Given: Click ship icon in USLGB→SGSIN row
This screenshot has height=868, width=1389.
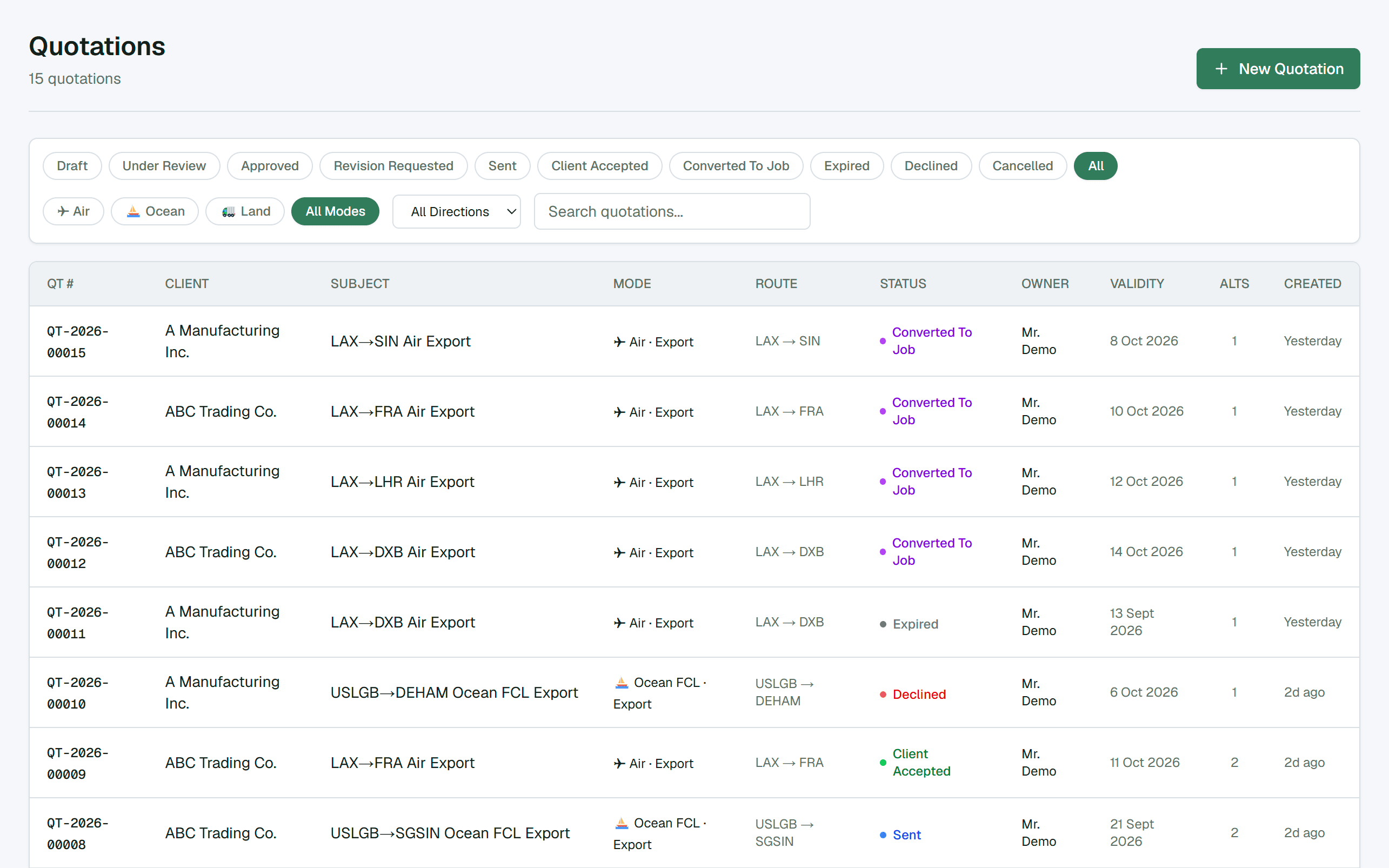Looking at the screenshot, I should point(622,823).
